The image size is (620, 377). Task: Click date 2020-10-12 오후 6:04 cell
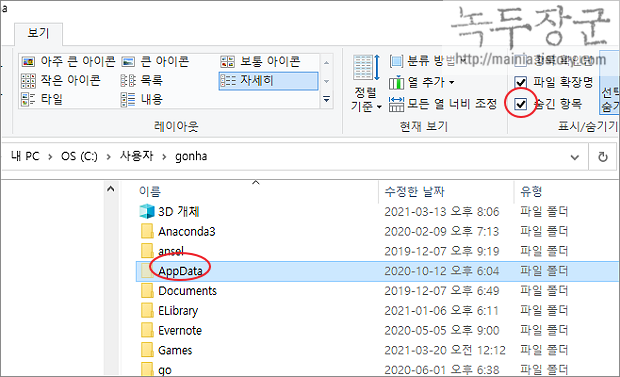pos(442,271)
